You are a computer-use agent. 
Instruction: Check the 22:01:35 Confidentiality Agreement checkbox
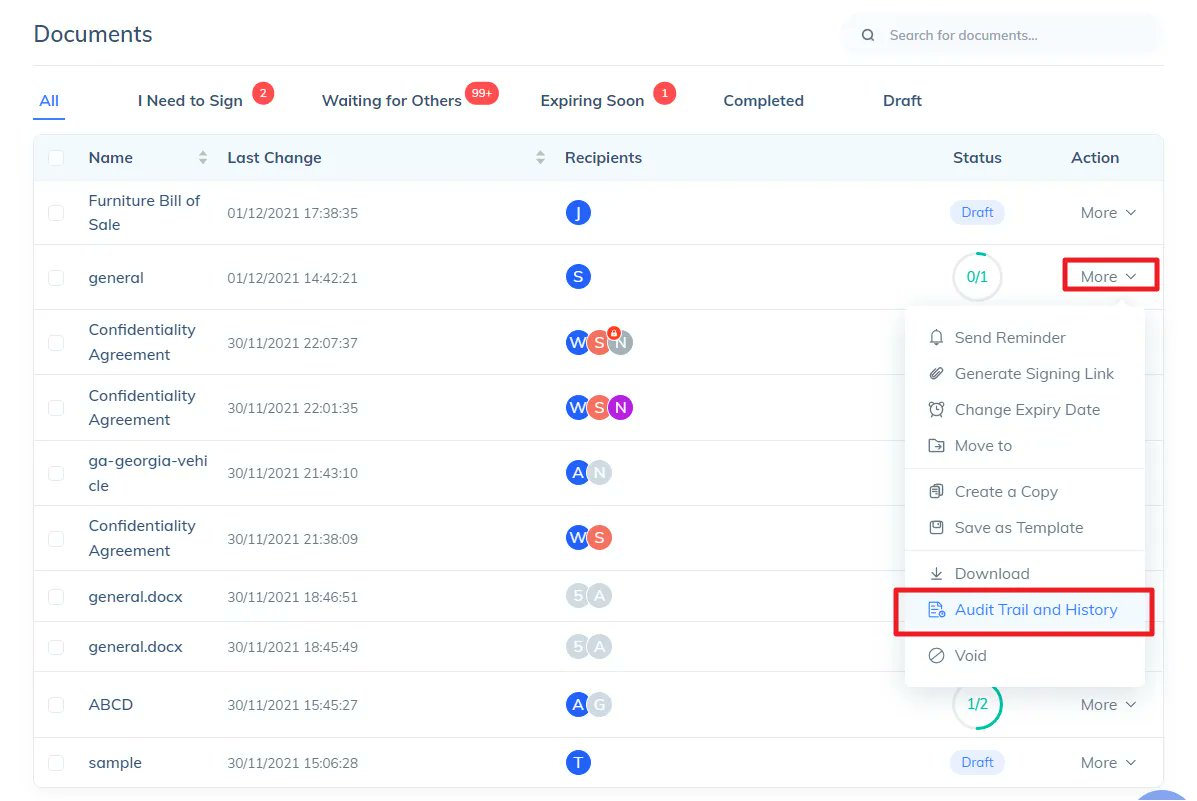click(56, 408)
